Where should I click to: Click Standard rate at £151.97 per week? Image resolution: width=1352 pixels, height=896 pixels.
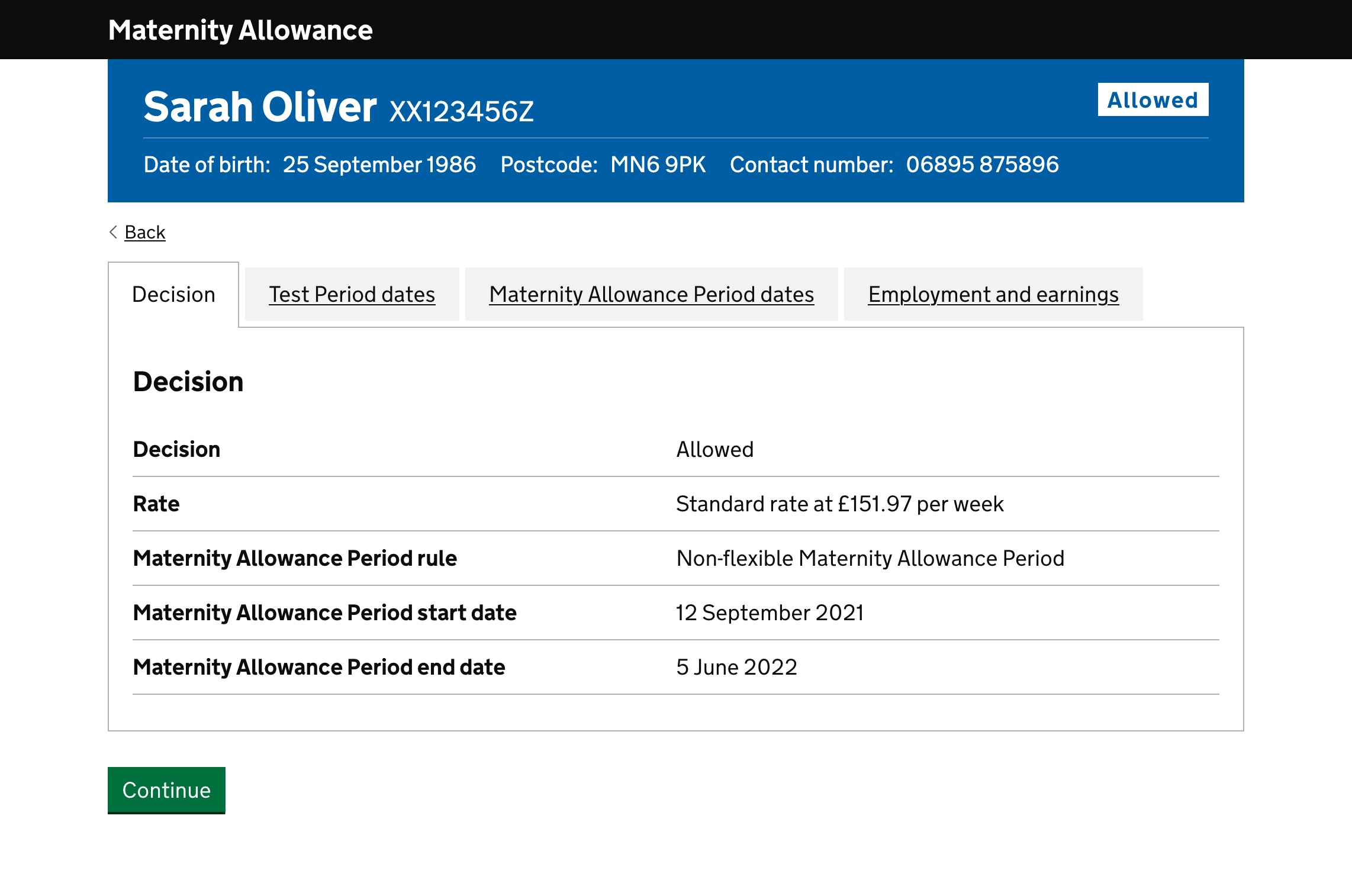[840, 504]
